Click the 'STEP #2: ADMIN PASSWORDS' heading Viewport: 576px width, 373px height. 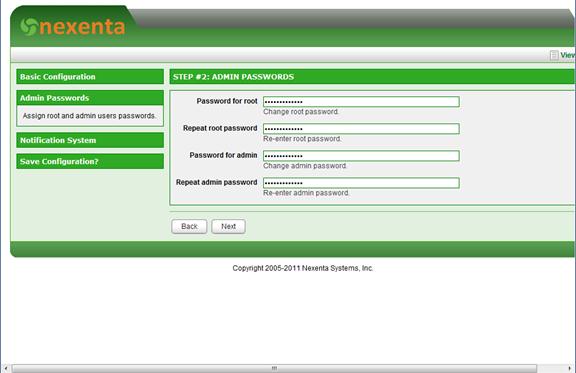point(233,77)
